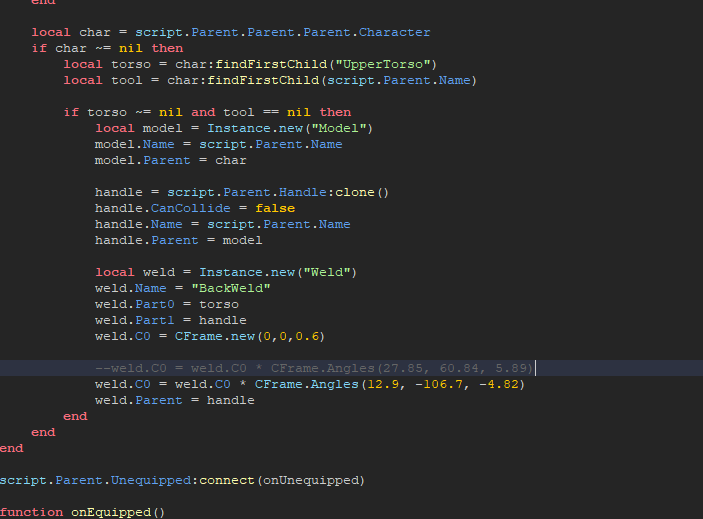This screenshot has height=519, width=703.
Task: Click 'script.Parent.Unequipped:connect(onUnequipped)' line
Action: pos(182,480)
